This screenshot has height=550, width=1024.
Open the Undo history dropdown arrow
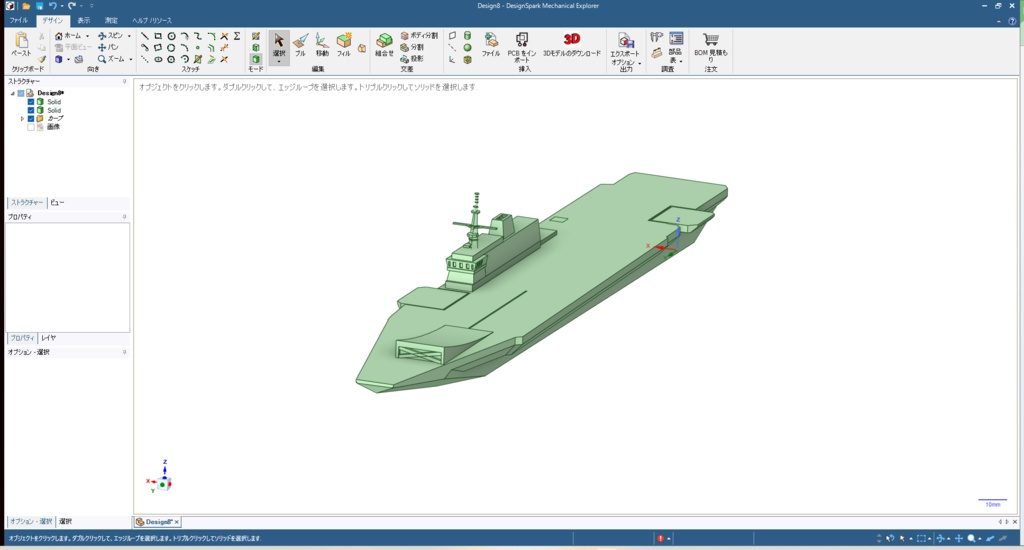pos(62,6)
